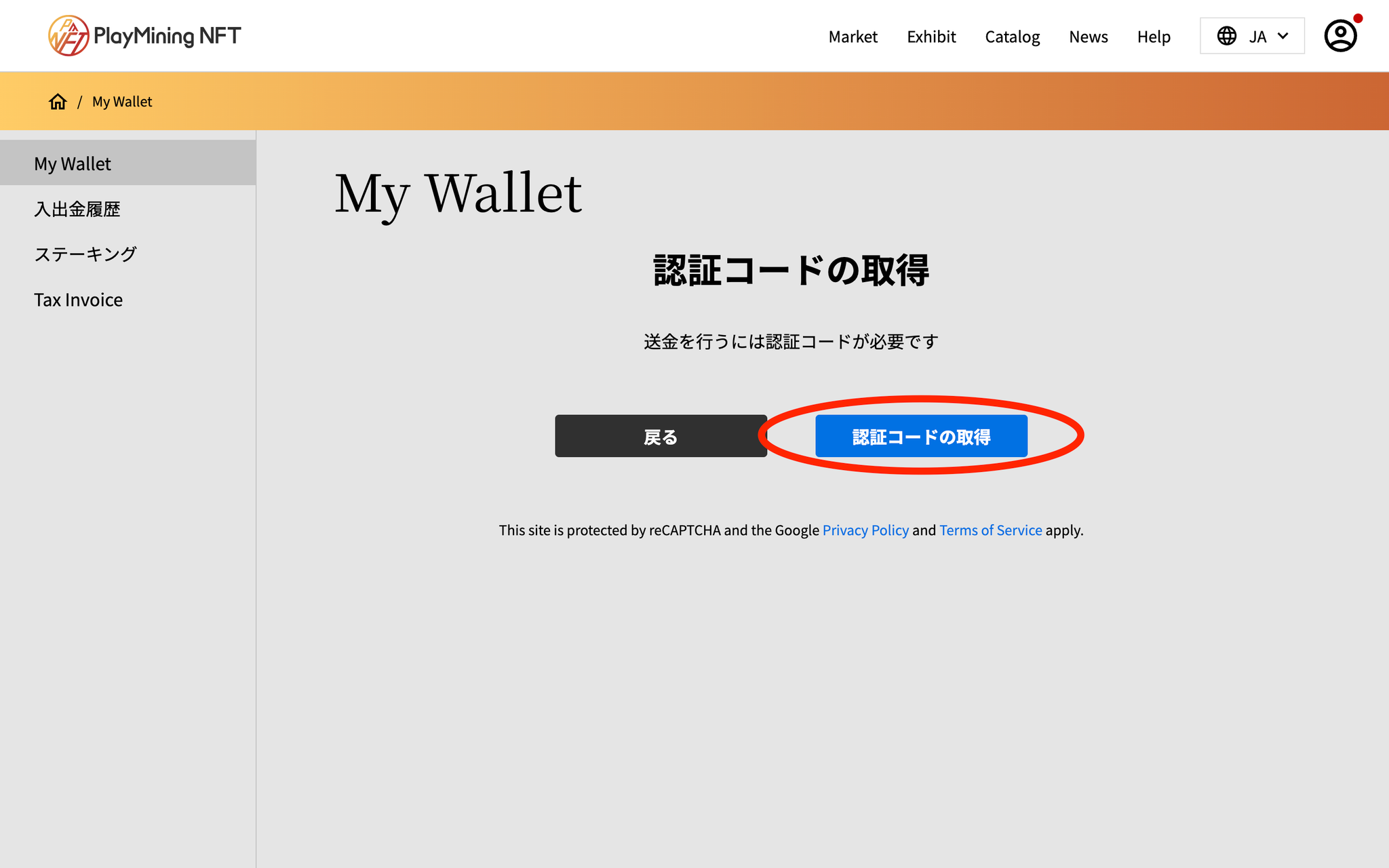This screenshot has height=868, width=1389.
Task: Go to the Catalog page
Action: pos(1012,37)
